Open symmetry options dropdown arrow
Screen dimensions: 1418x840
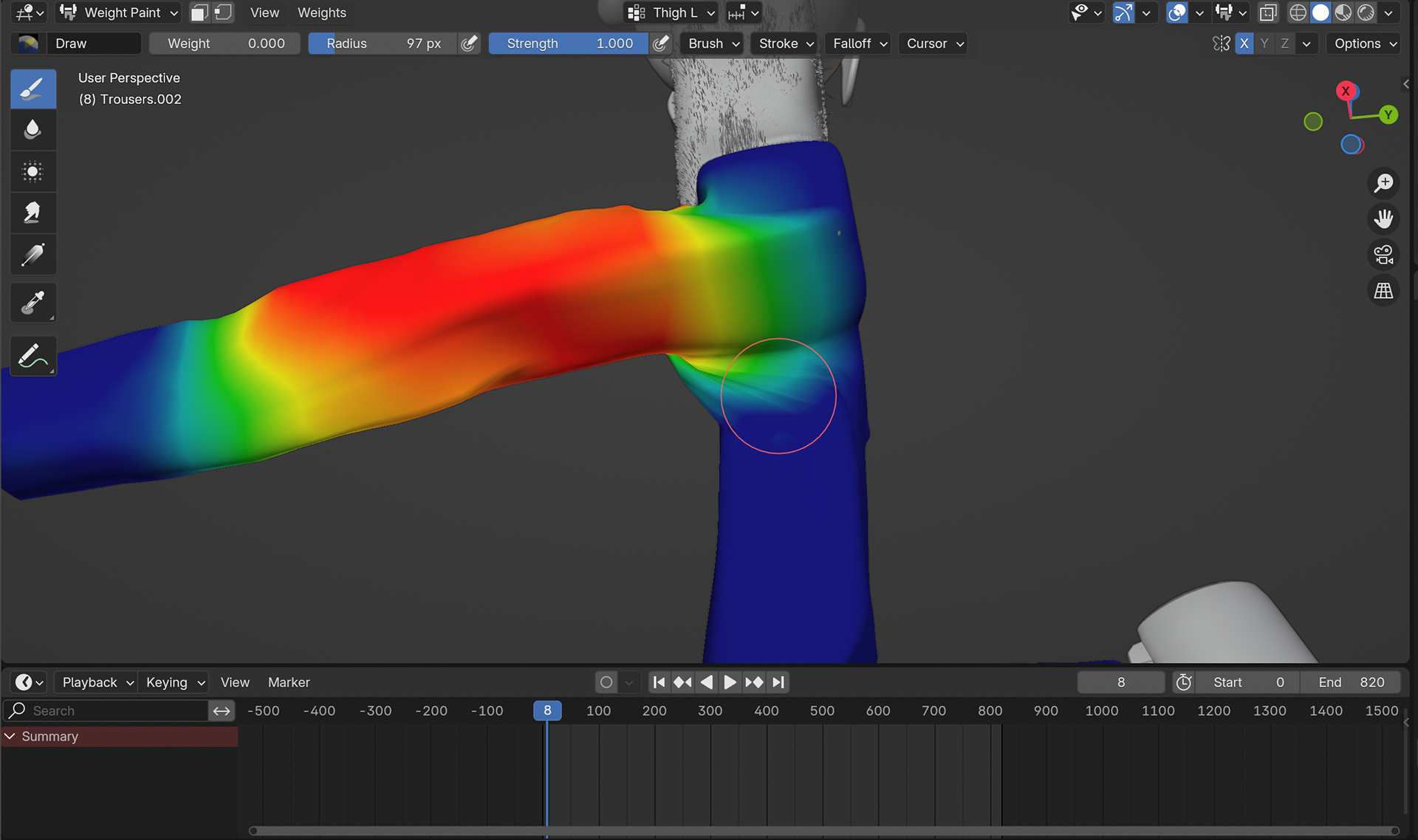click(x=1306, y=44)
